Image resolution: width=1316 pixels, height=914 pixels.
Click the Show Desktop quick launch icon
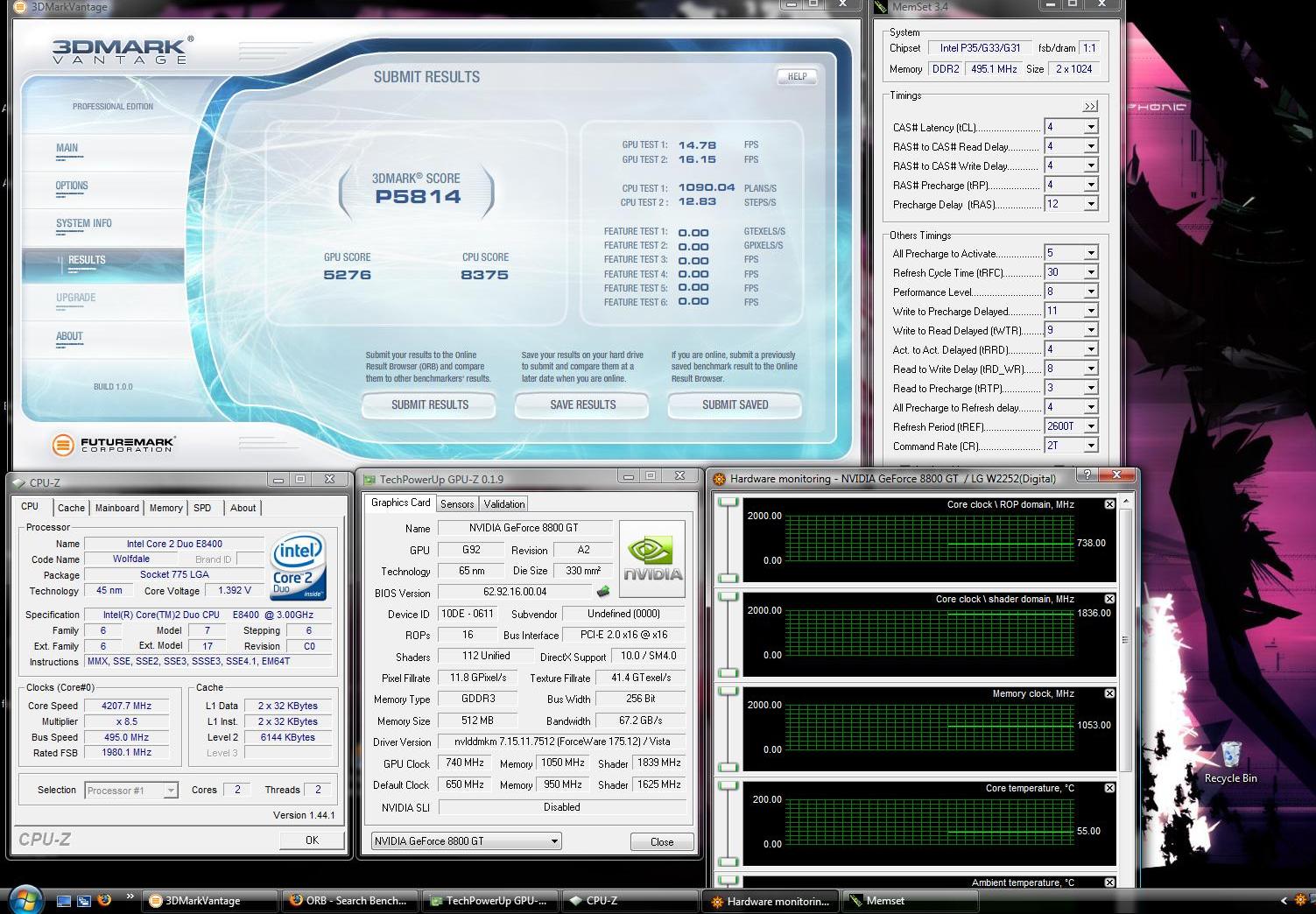click(x=63, y=900)
